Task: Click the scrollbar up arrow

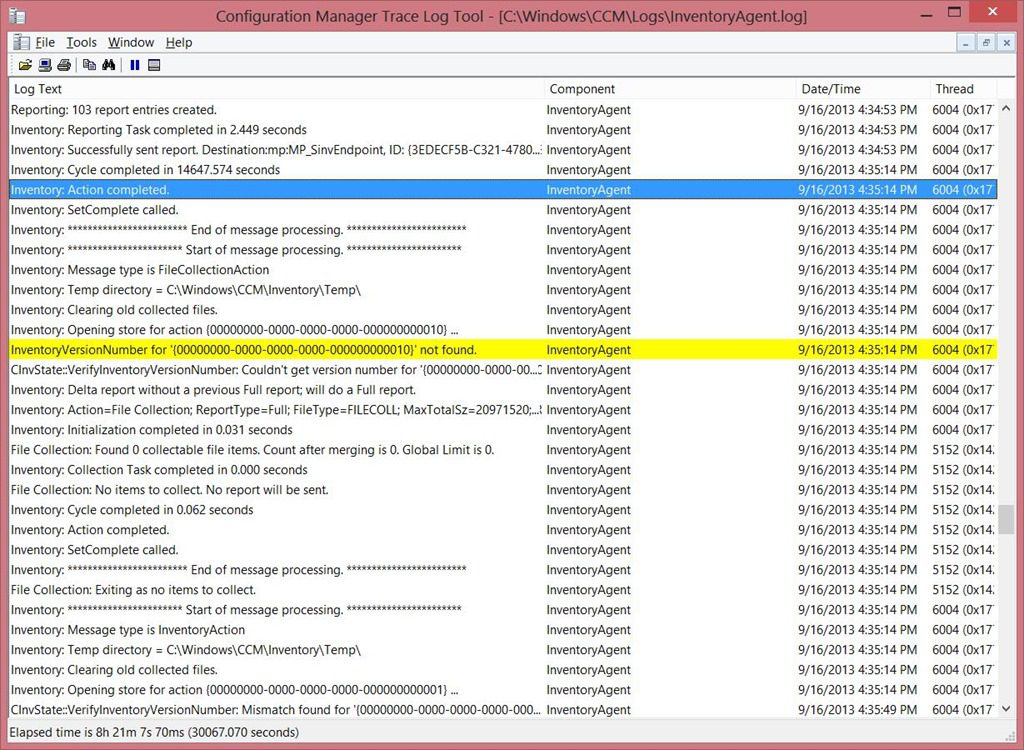Action: point(1006,108)
